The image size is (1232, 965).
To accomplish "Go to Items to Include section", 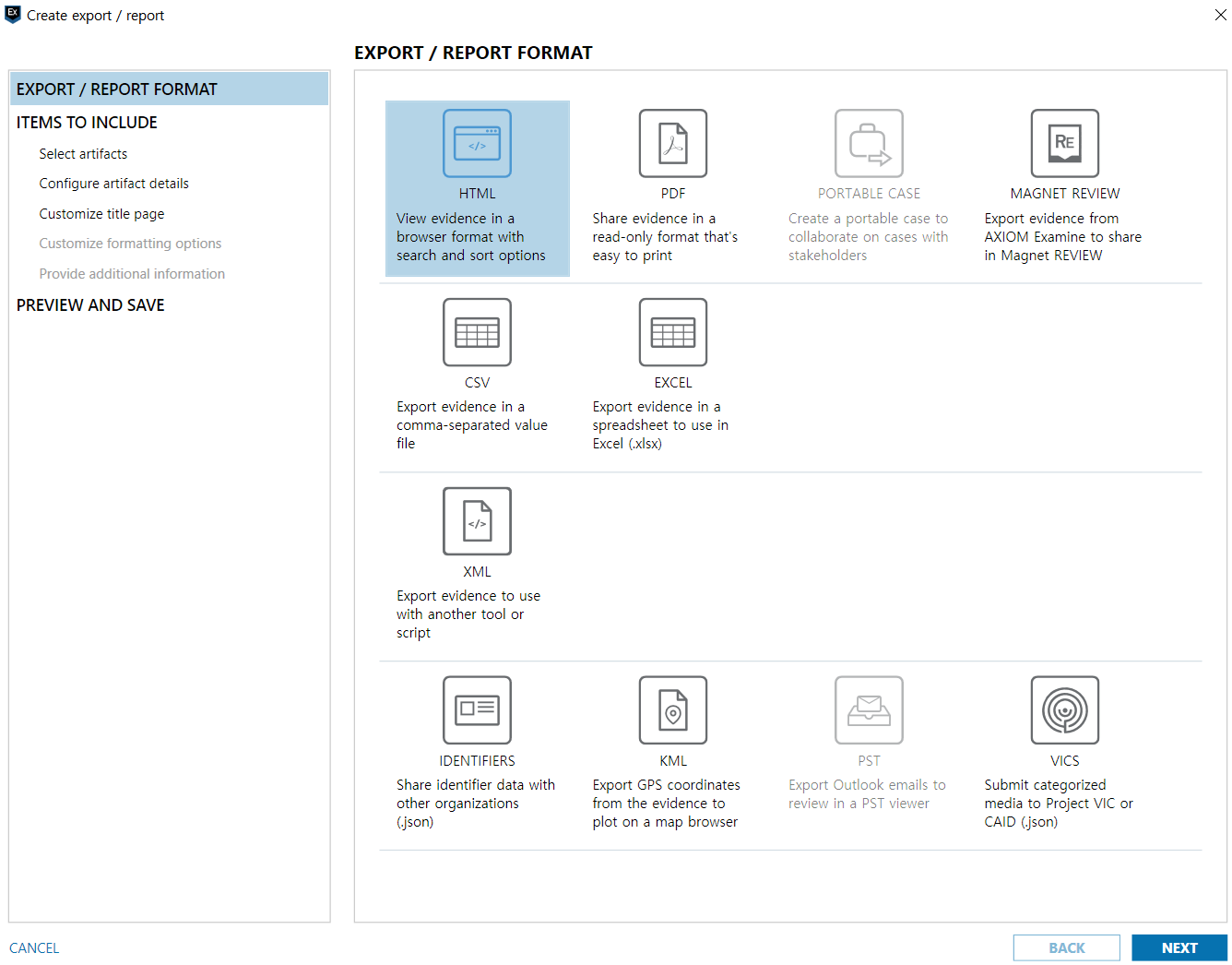I will [87, 123].
